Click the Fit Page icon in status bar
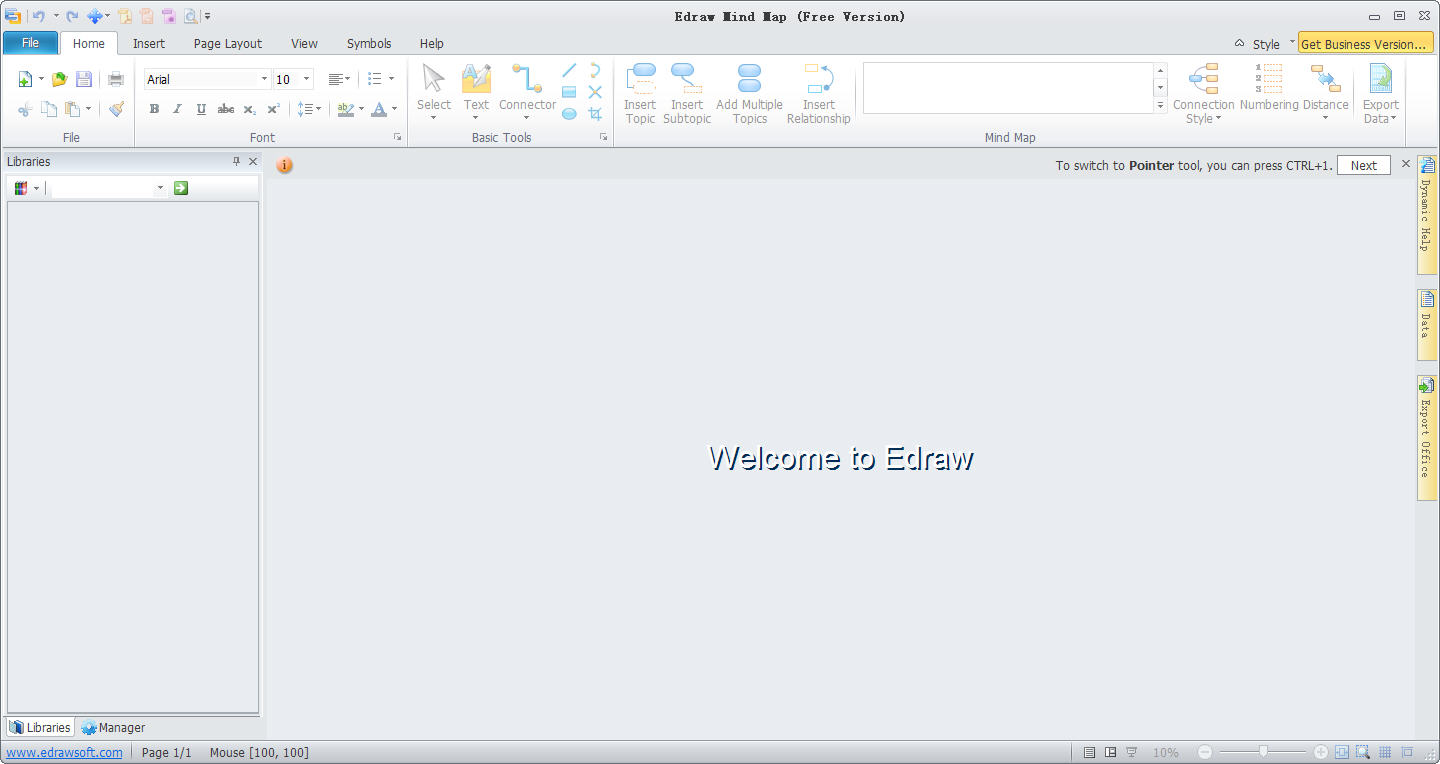Viewport: 1440px width, 764px height. 1342,752
